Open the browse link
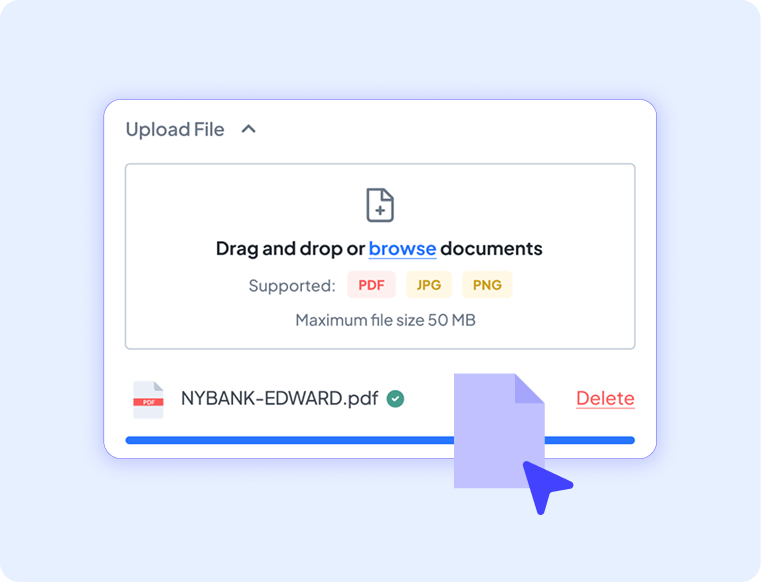The height and width of the screenshot is (582, 761). (x=402, y=249)
